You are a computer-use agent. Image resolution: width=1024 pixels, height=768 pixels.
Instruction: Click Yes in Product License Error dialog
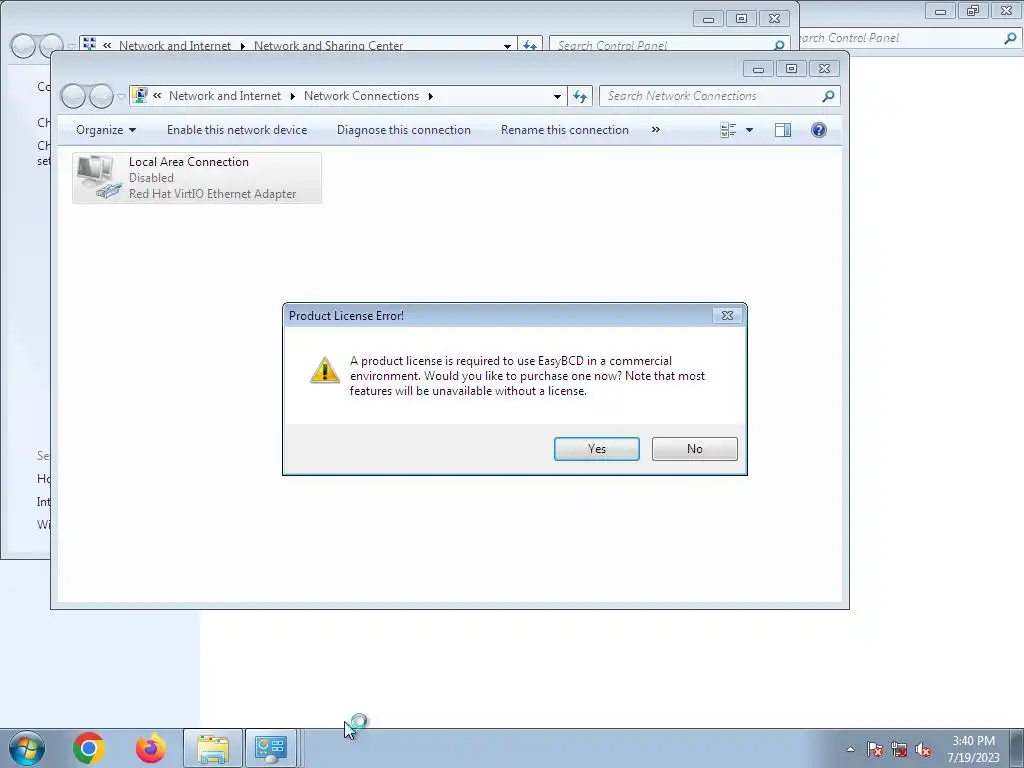point(596,449)
